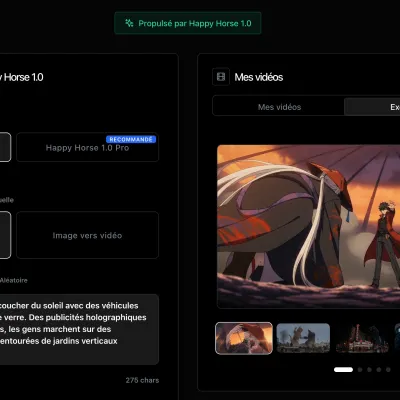Click the Propulsé par Happy Horse 1.0 badge
This screenshot has height=400, width=400.
click(x=188, y=23)
